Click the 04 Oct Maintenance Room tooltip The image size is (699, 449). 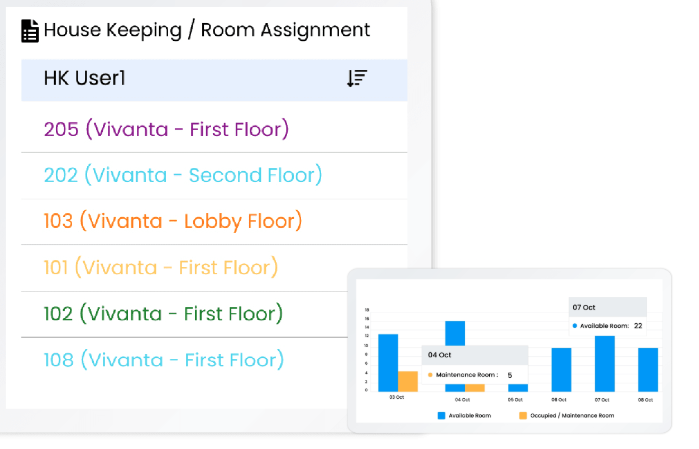pyautogui.click(x=475, y=366)
